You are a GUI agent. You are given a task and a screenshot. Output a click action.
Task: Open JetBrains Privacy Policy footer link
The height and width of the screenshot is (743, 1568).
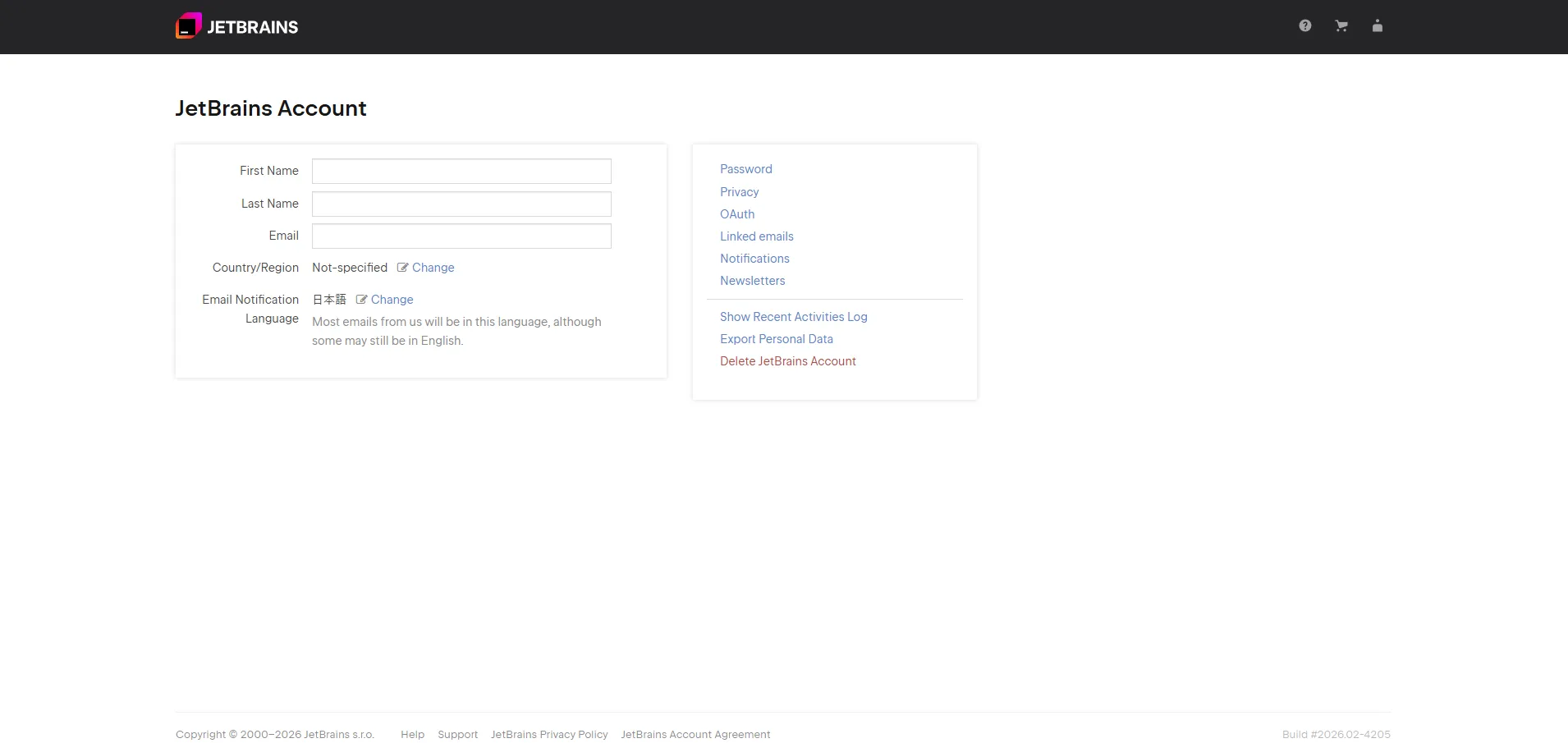(549, 735)
